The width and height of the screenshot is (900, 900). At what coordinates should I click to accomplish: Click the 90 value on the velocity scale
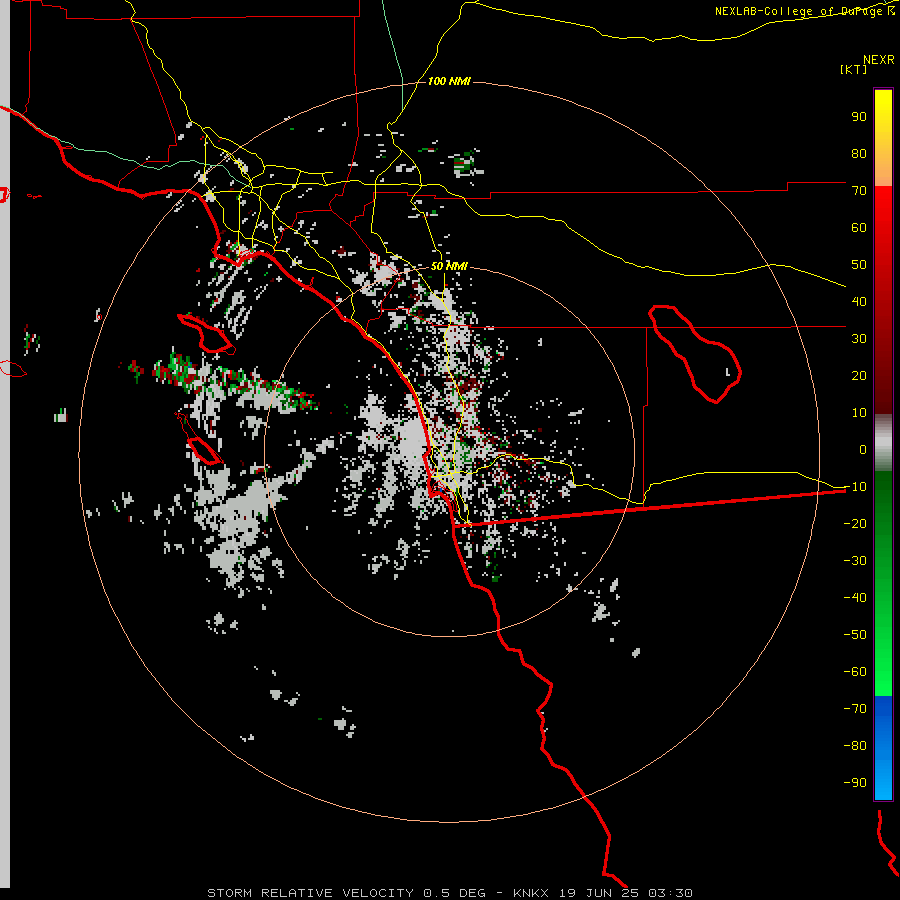859,117
